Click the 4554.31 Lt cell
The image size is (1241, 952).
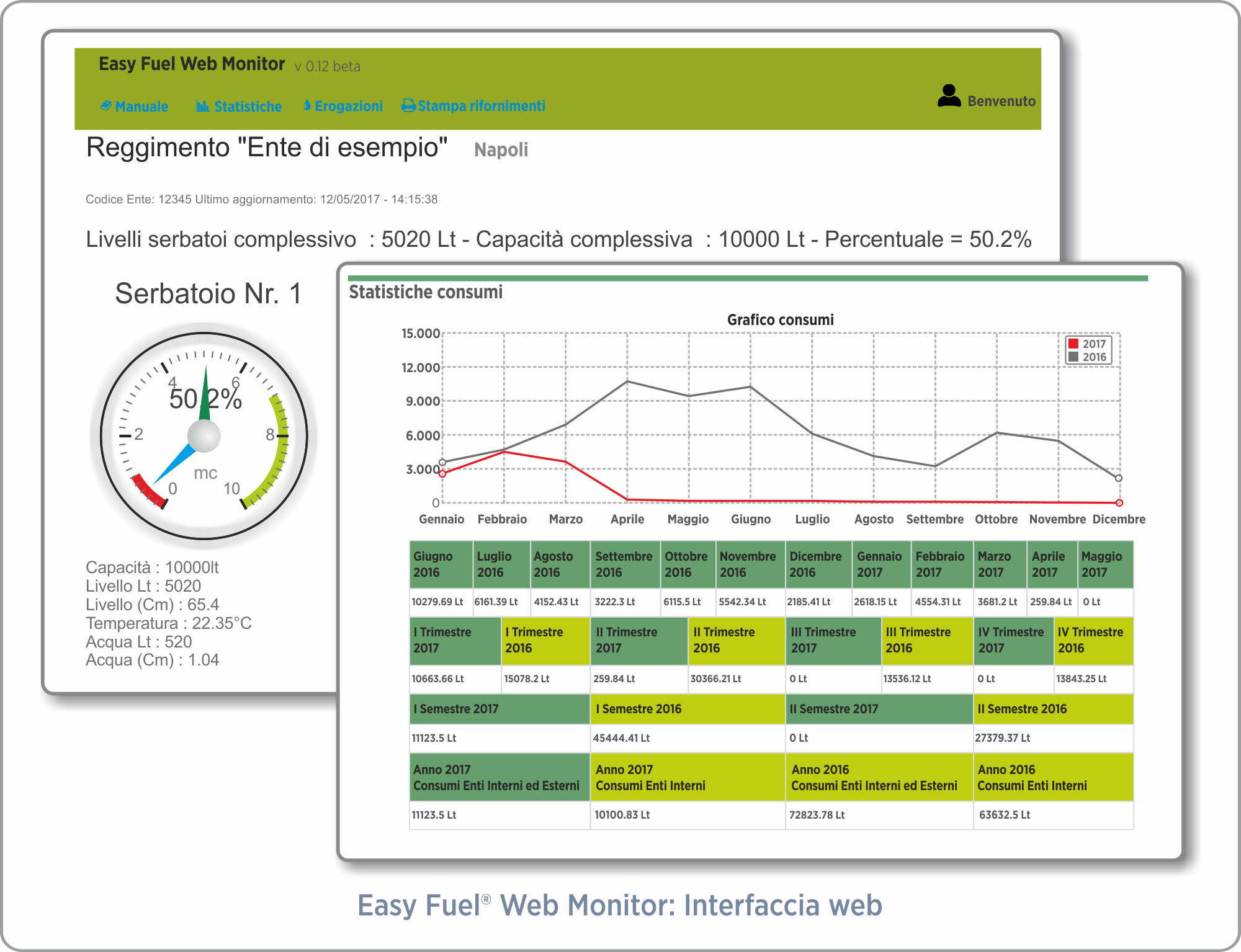click(x=942, y=602)
